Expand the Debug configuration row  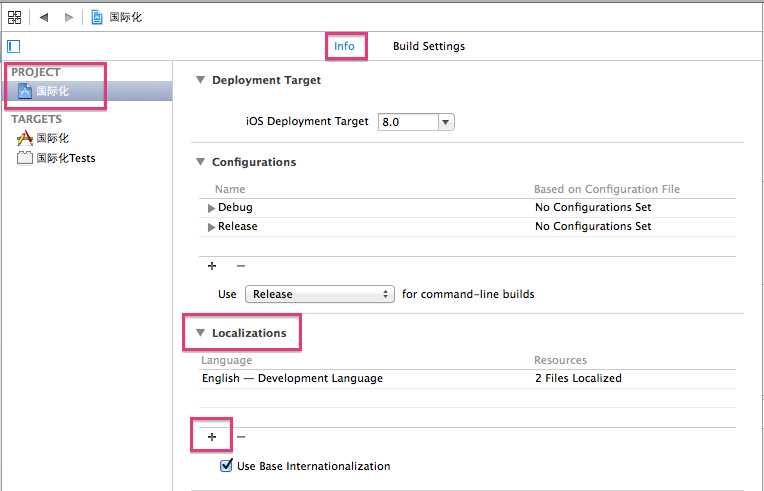coord(211,208)
